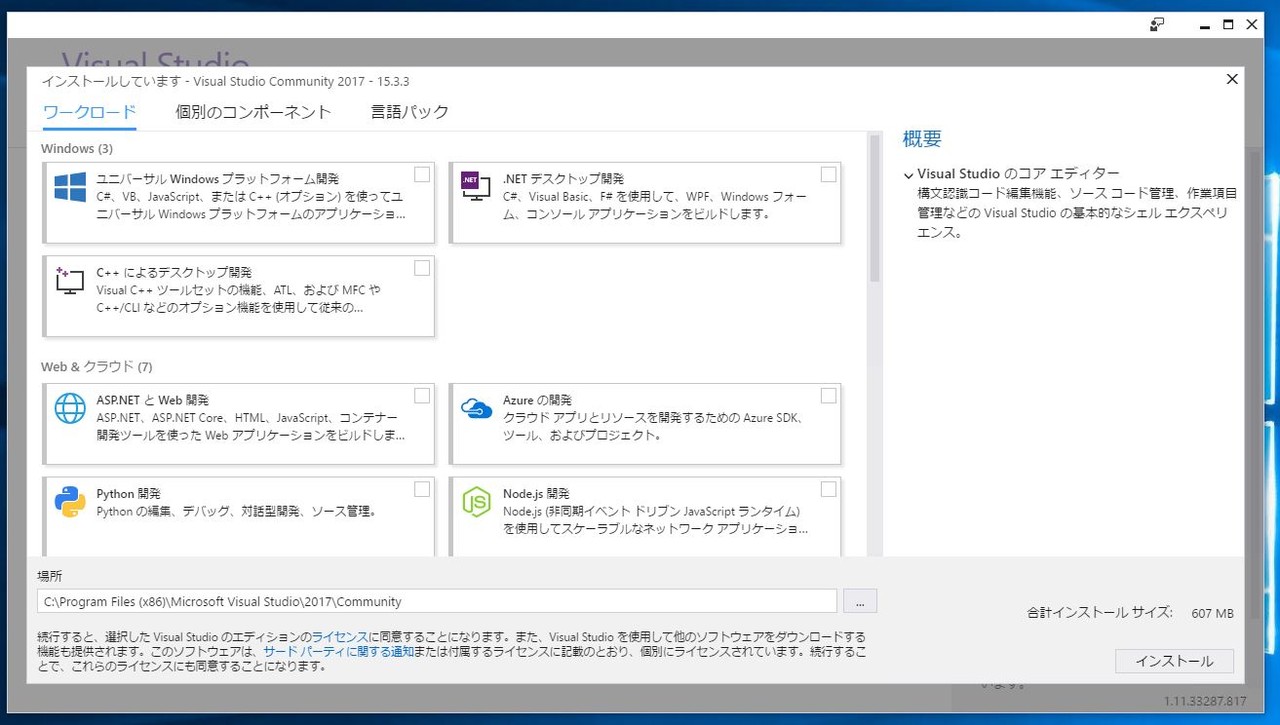Viewport: 1280px width, 725px height.
Task: Close the installer dialog with X
Action: [x=1232, y=80]
